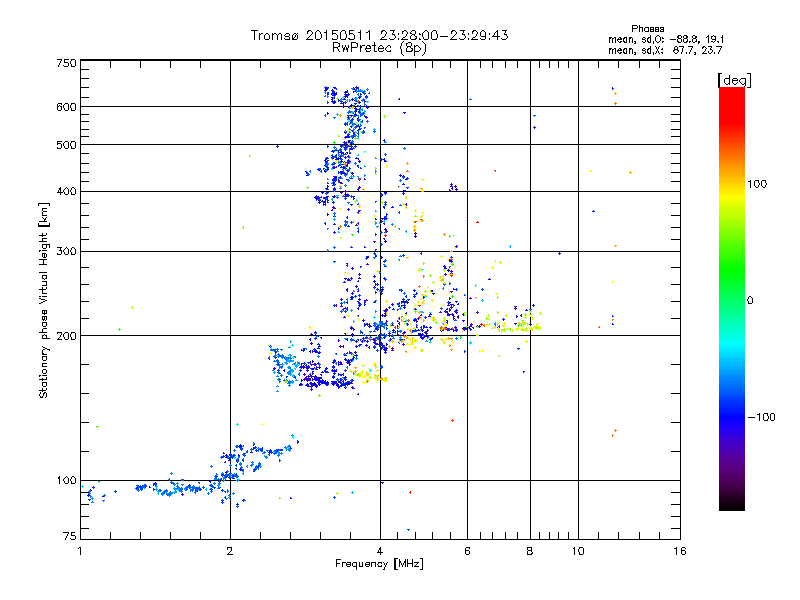The image size is (800, 600).
Task: Click the y-axis label '75'
Action: coord(70,536)
